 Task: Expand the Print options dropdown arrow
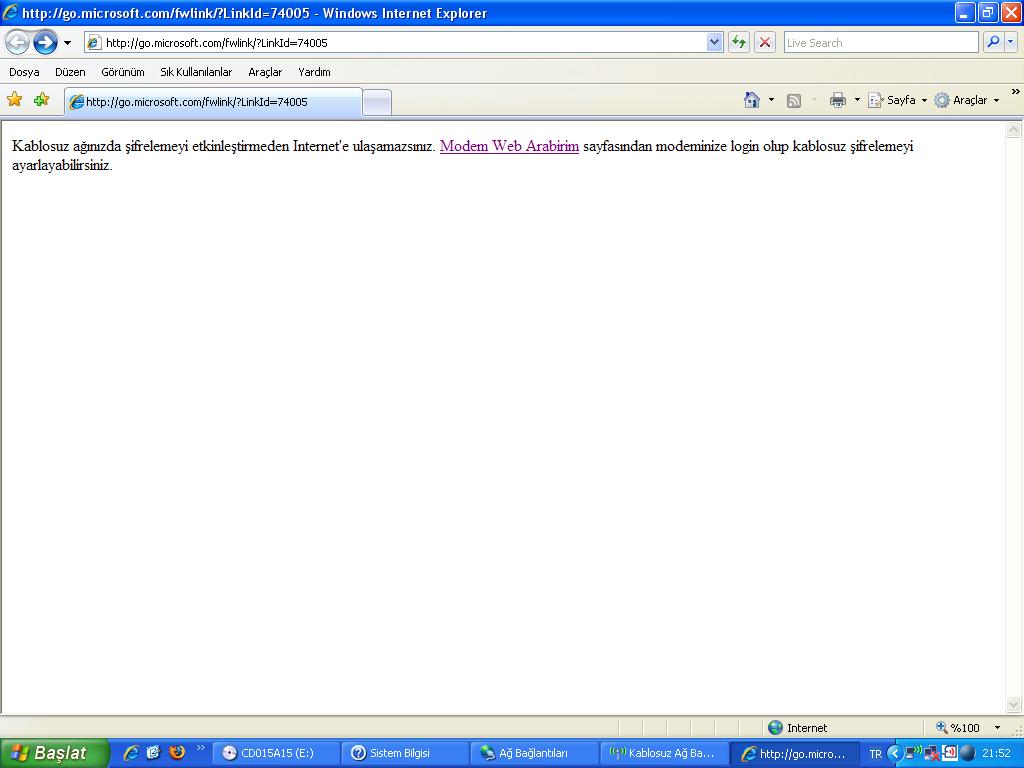coord(857,100)
